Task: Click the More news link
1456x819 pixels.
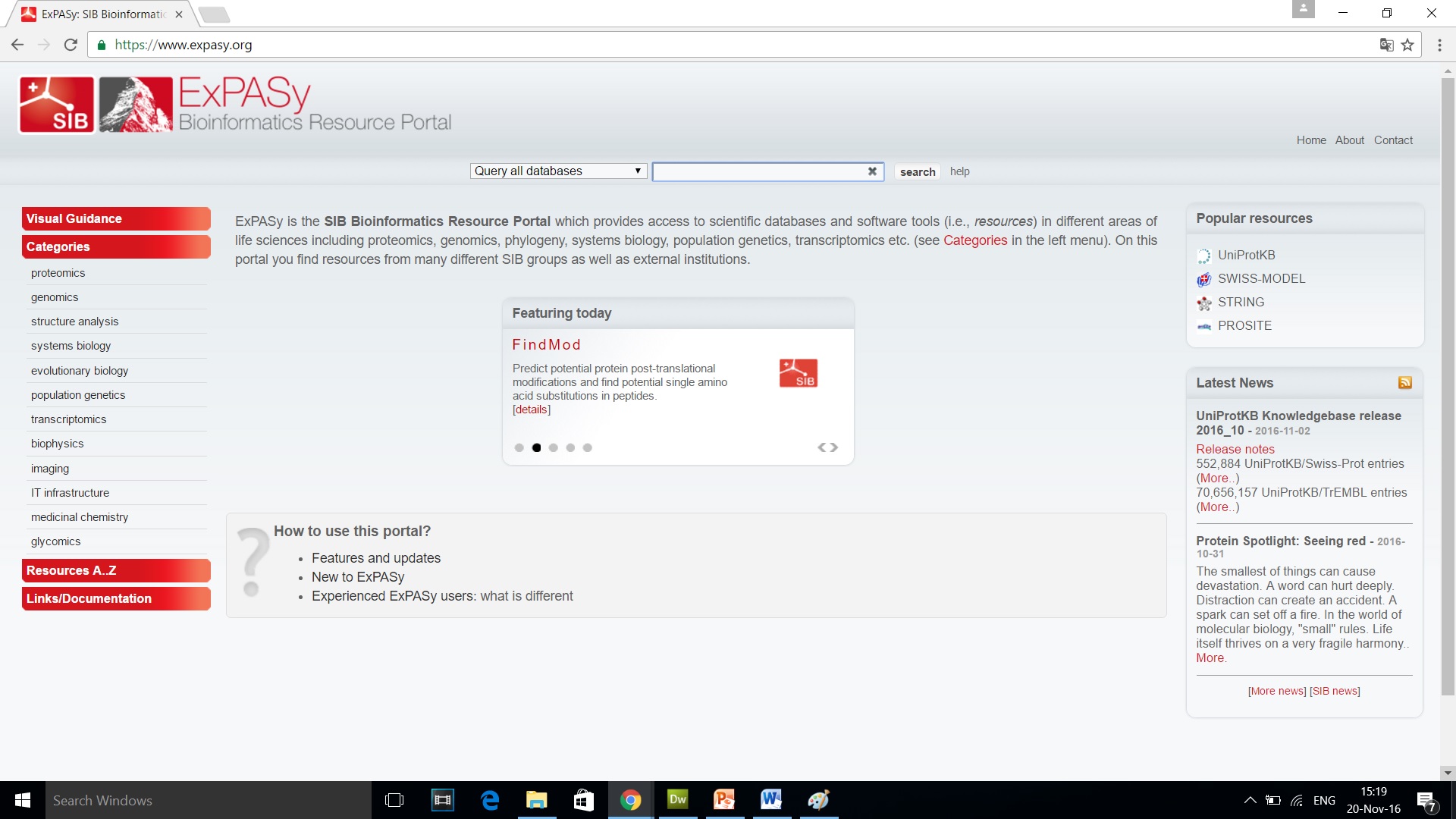Action: tap(1277, 691)
